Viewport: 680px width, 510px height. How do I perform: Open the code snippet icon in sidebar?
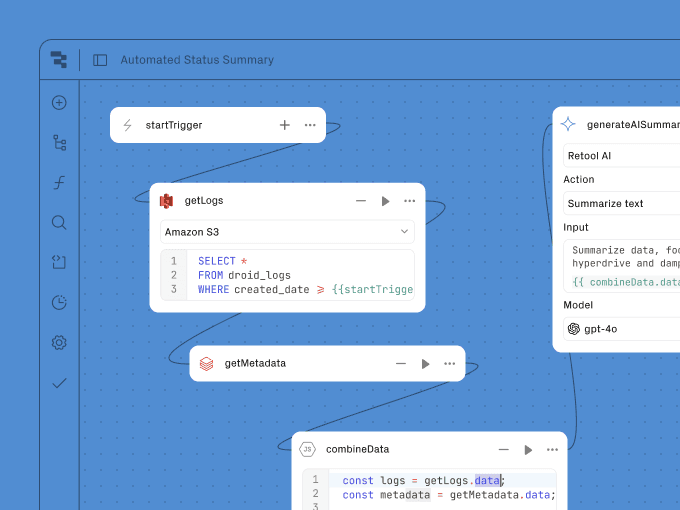point(59,262)
